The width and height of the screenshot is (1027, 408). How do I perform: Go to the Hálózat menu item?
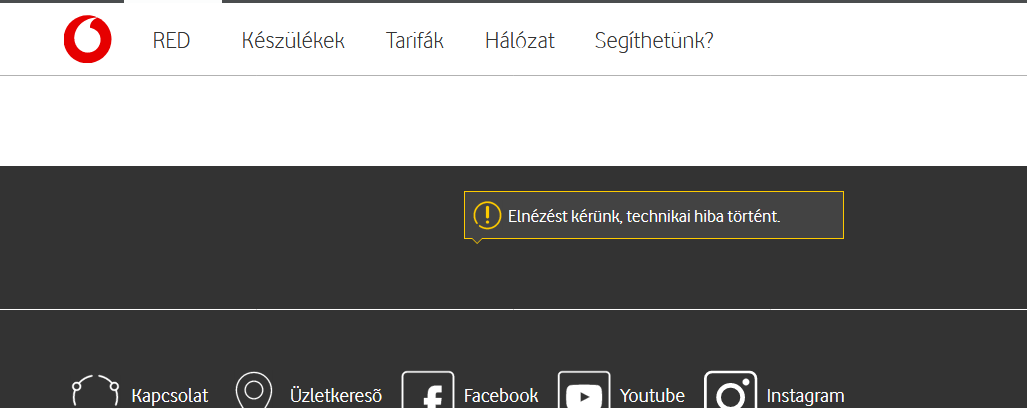pos(519,41)
